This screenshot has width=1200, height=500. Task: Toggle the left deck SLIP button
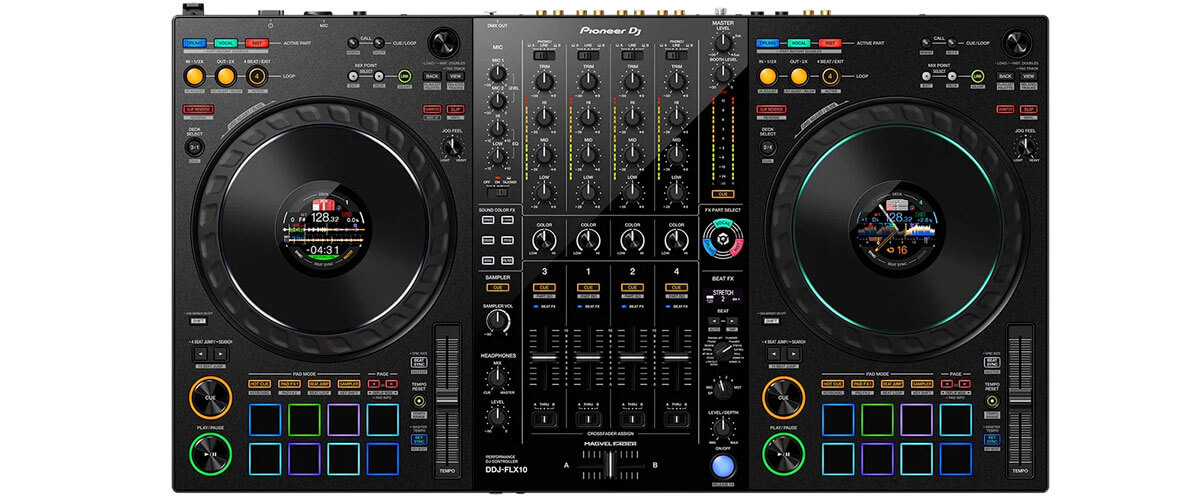click(x=456, y=109)
